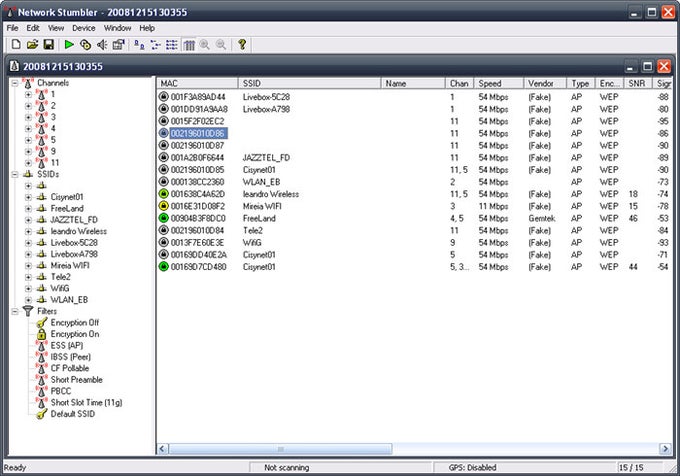The height and width of the screenshot is (476, 680).
Task: Open the View menu
Action: point(56,28)
